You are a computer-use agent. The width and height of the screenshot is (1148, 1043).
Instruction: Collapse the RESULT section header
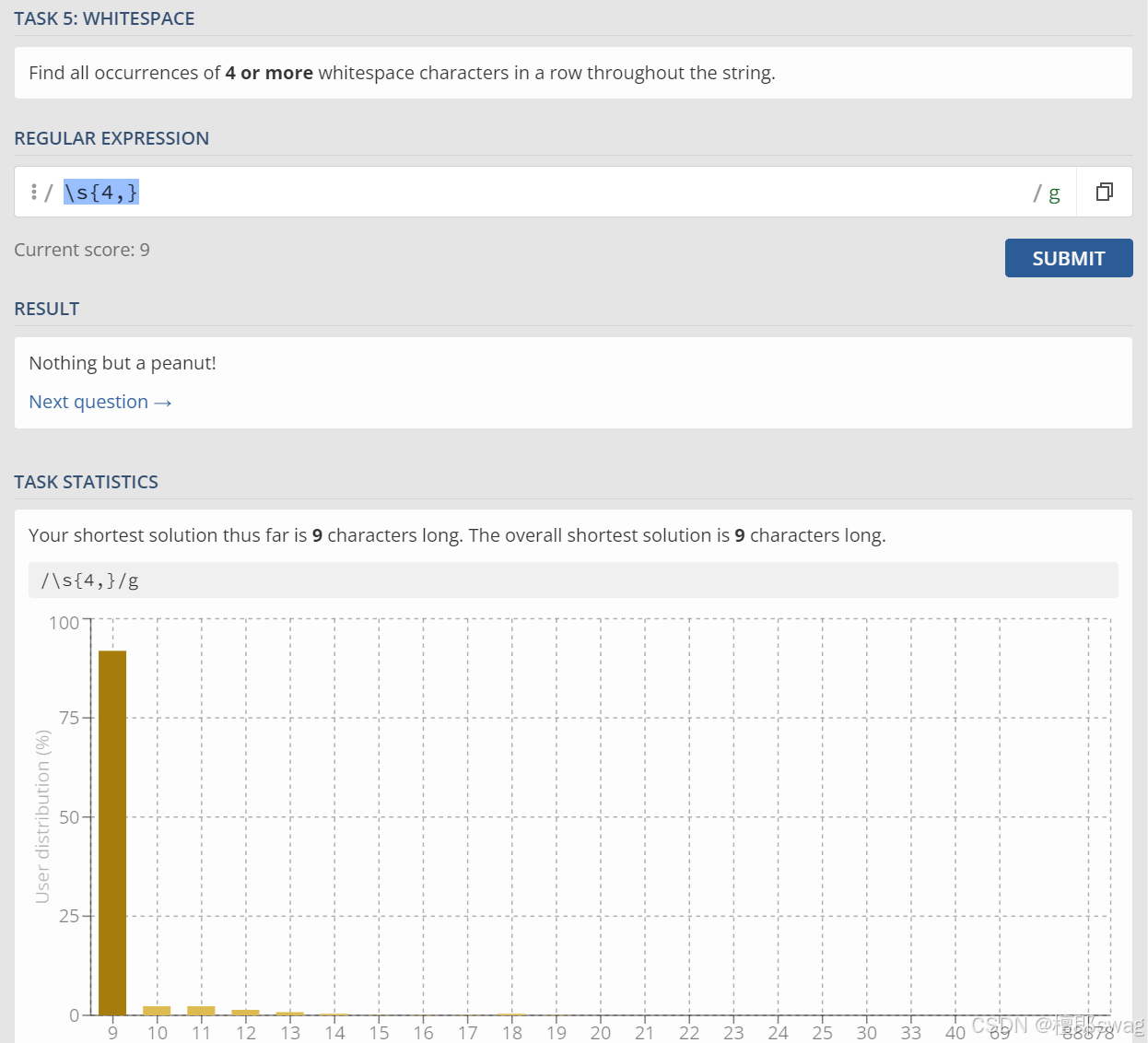[x=46, y=308]
